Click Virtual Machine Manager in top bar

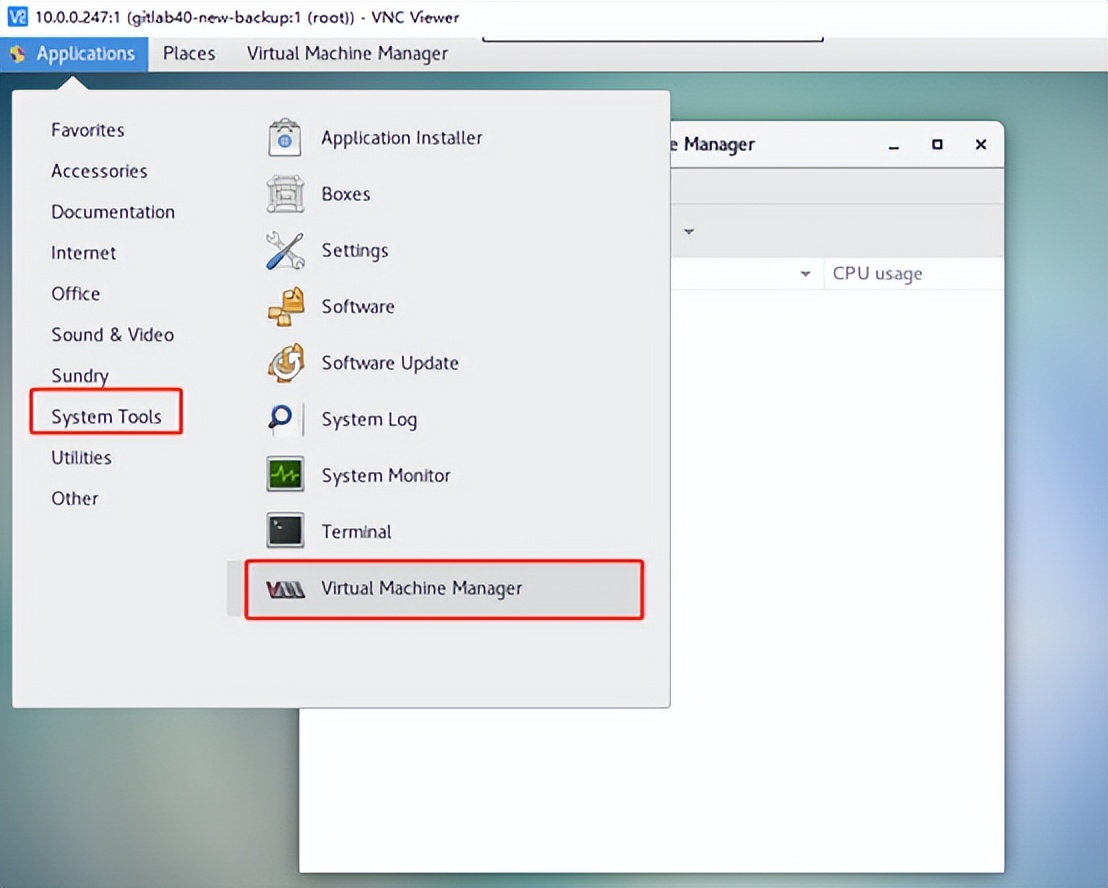tap(347, 54)
